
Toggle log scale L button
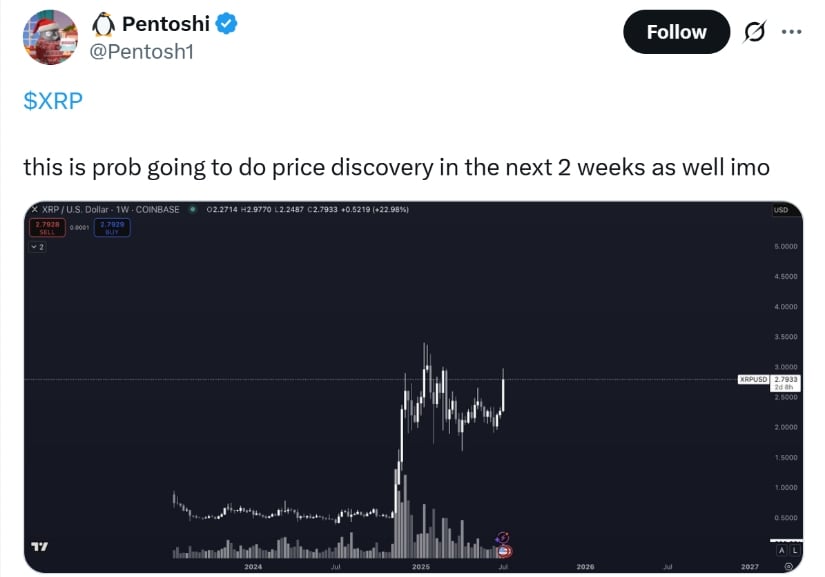coord(794,550)
